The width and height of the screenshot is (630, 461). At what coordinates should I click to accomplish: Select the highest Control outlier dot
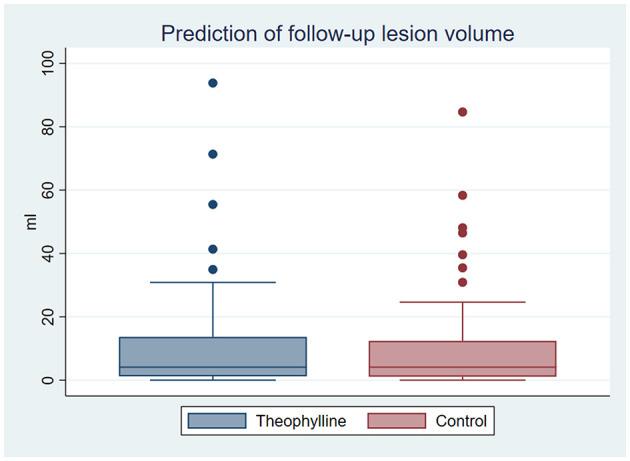(462, 112)
